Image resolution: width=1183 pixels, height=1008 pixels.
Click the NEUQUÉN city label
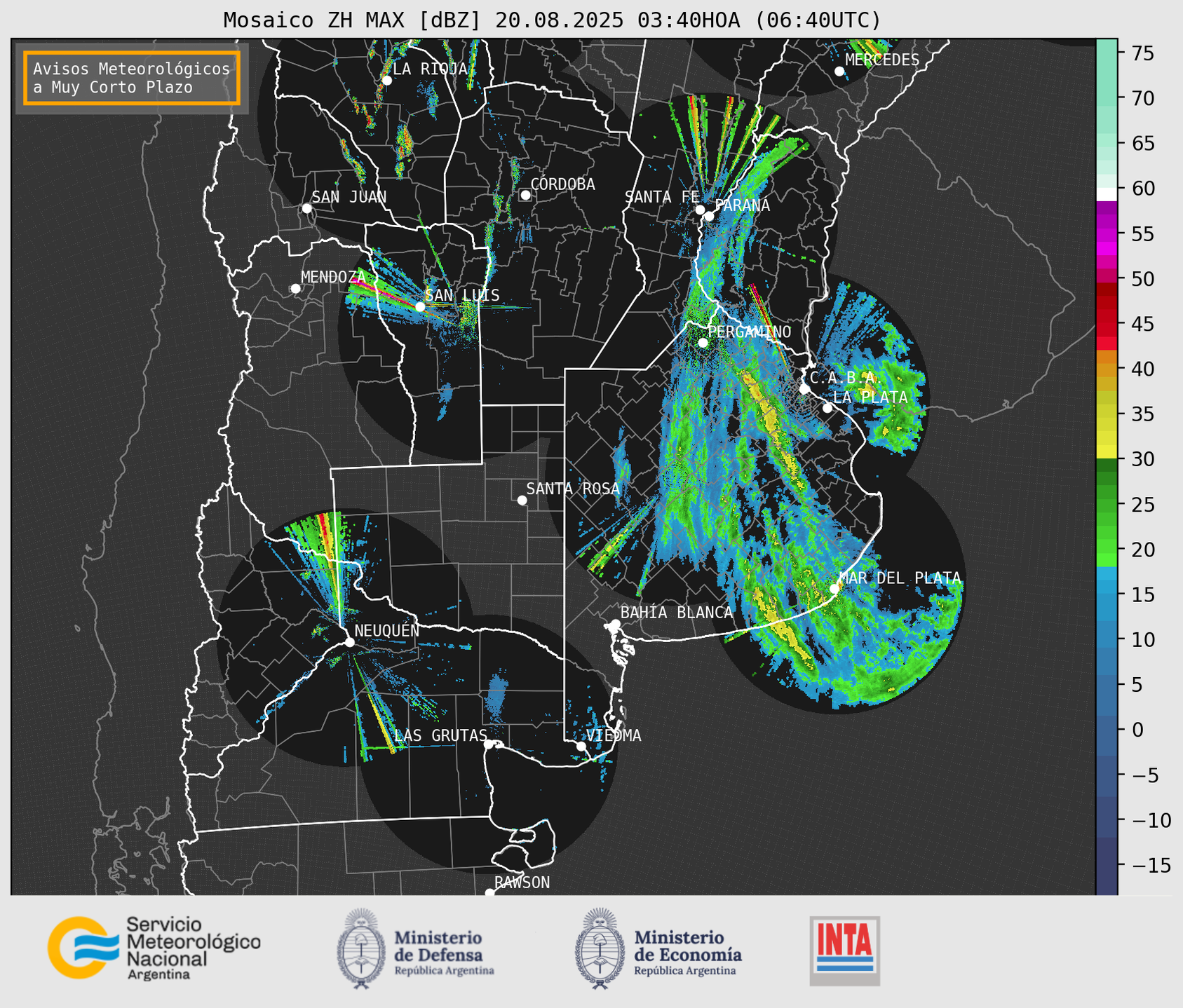386,631
